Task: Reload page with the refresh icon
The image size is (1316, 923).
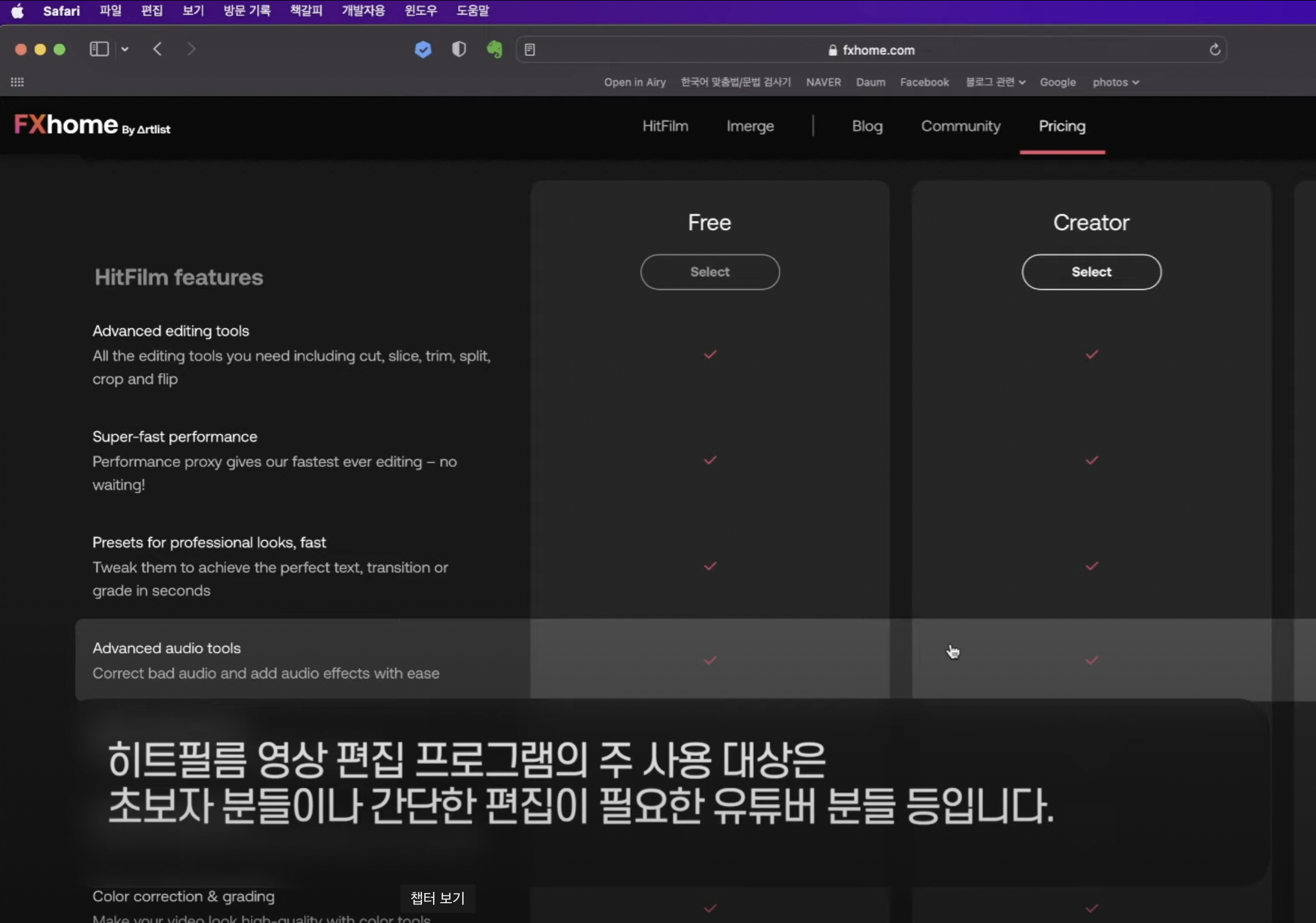Action: click(x=1215, y=50)
